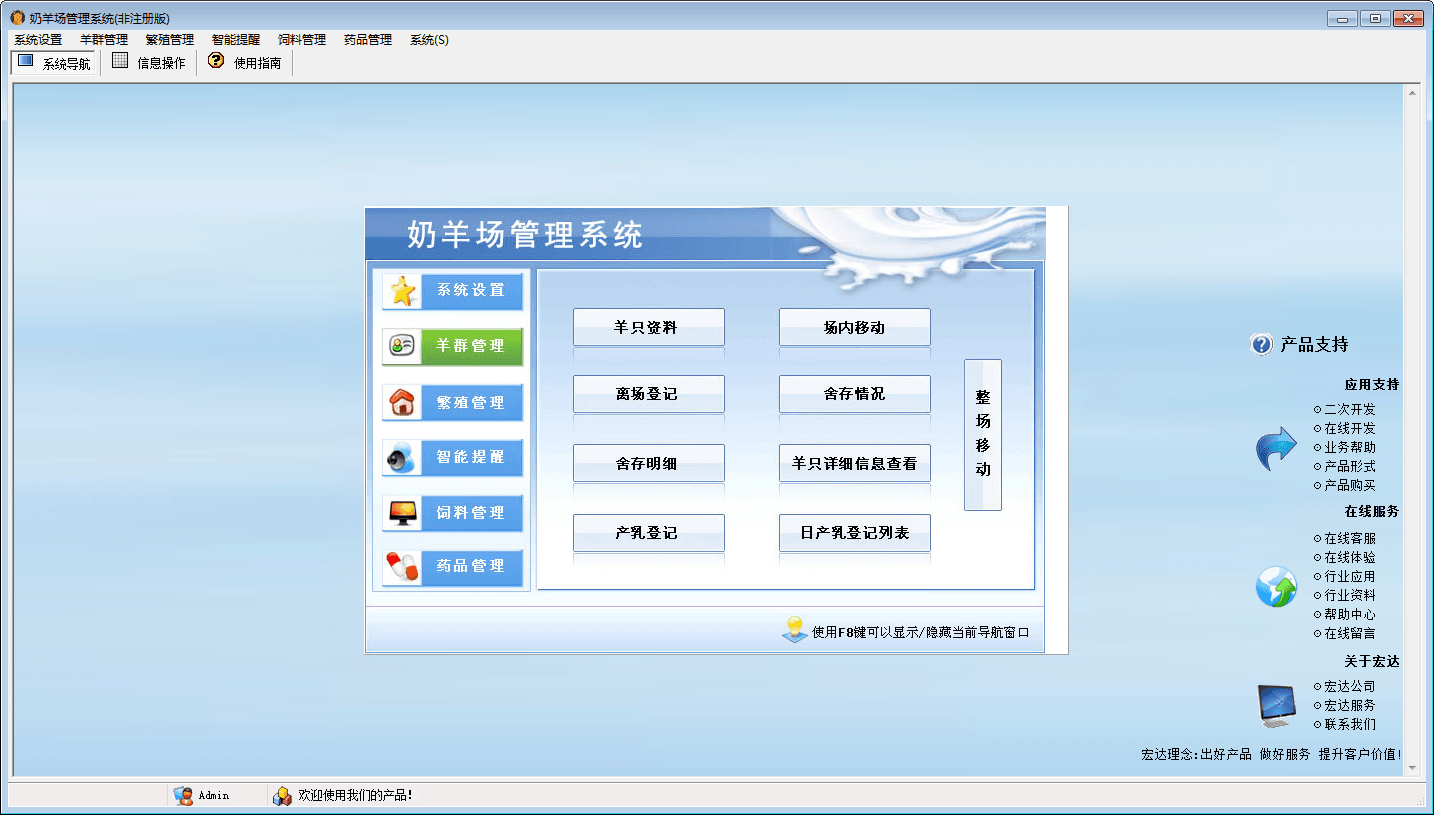Click the 宏达公司 link
The width and height of the screenshot is (1434, 815).
point(1350,686)
